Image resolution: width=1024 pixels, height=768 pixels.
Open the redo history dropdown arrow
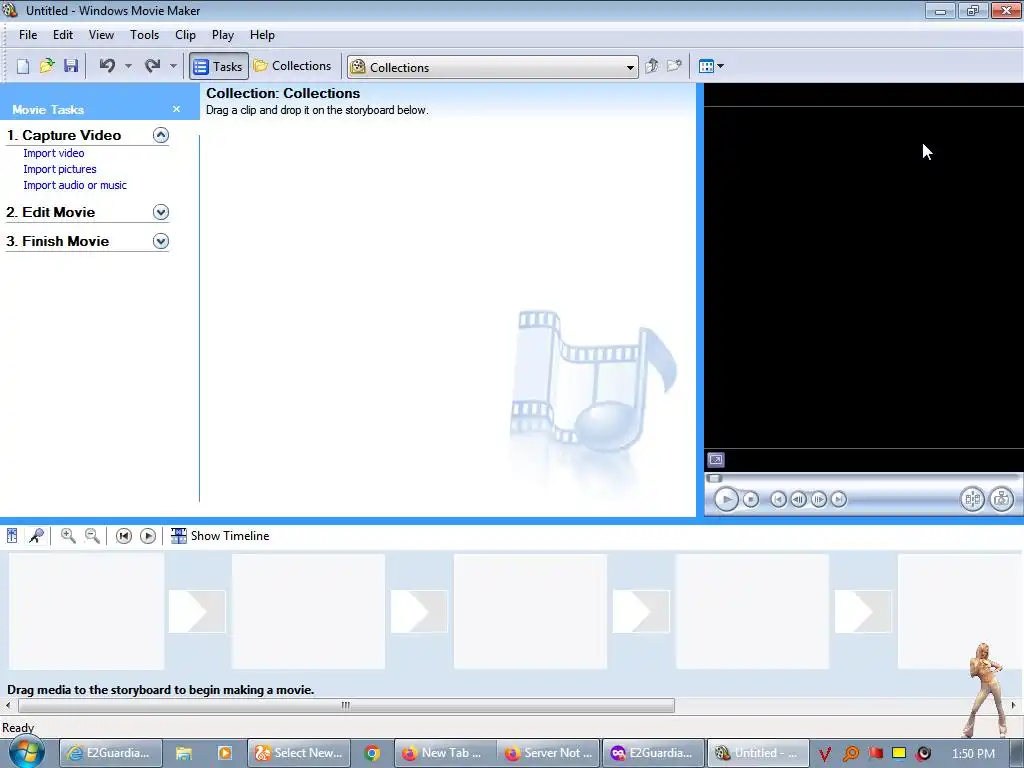173,66
